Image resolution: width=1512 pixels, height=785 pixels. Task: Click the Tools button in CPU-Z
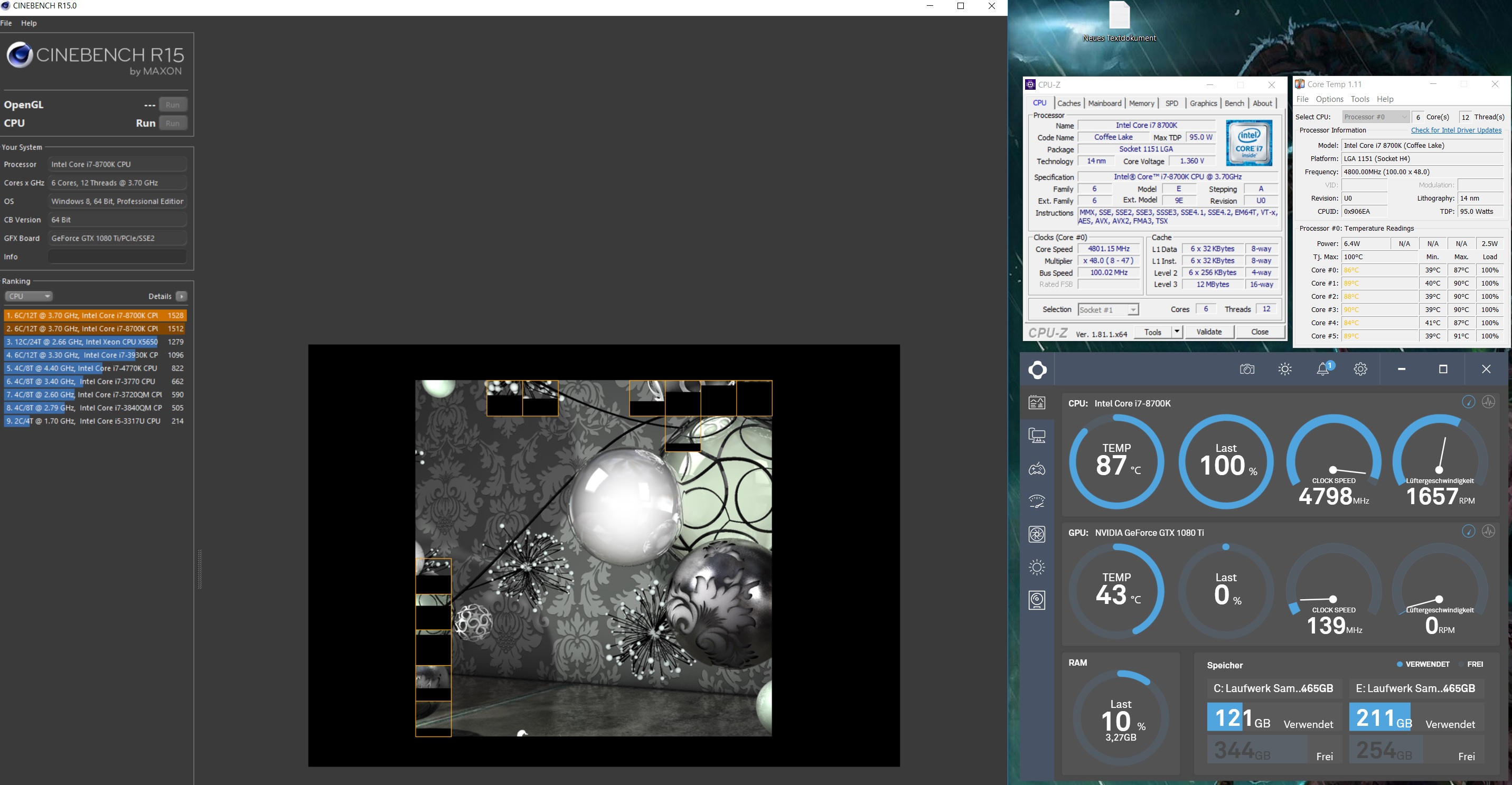[x=1152, y=332]
